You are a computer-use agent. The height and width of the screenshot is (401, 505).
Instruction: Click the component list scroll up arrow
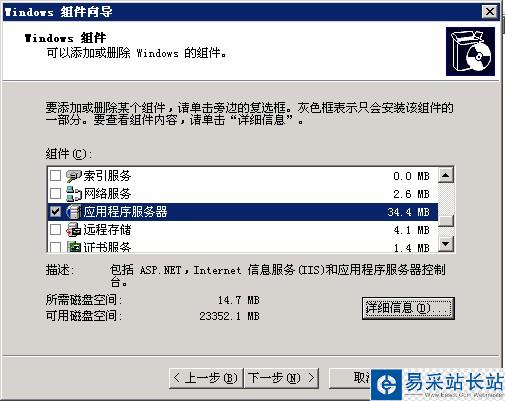click(x=446, y=175)
